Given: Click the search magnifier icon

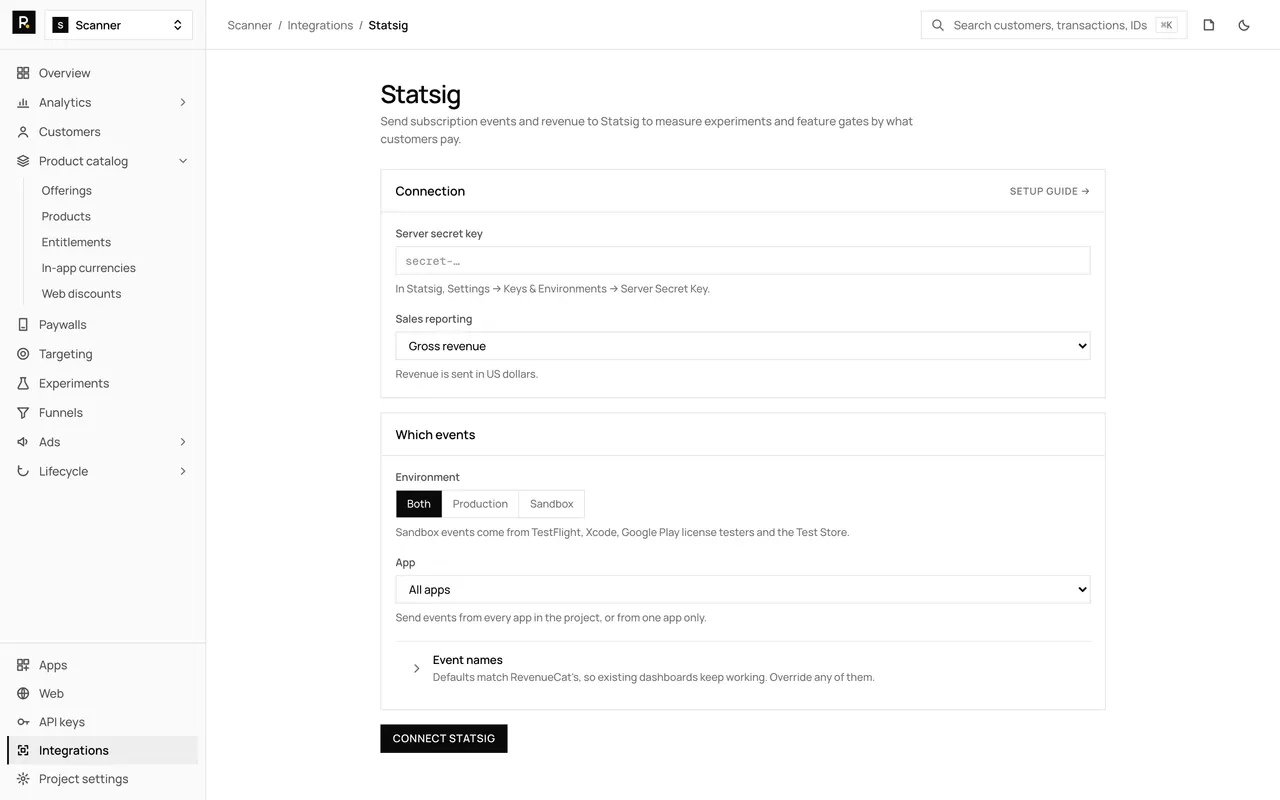Looking at the screenshot, I should (x=938, y=25).
